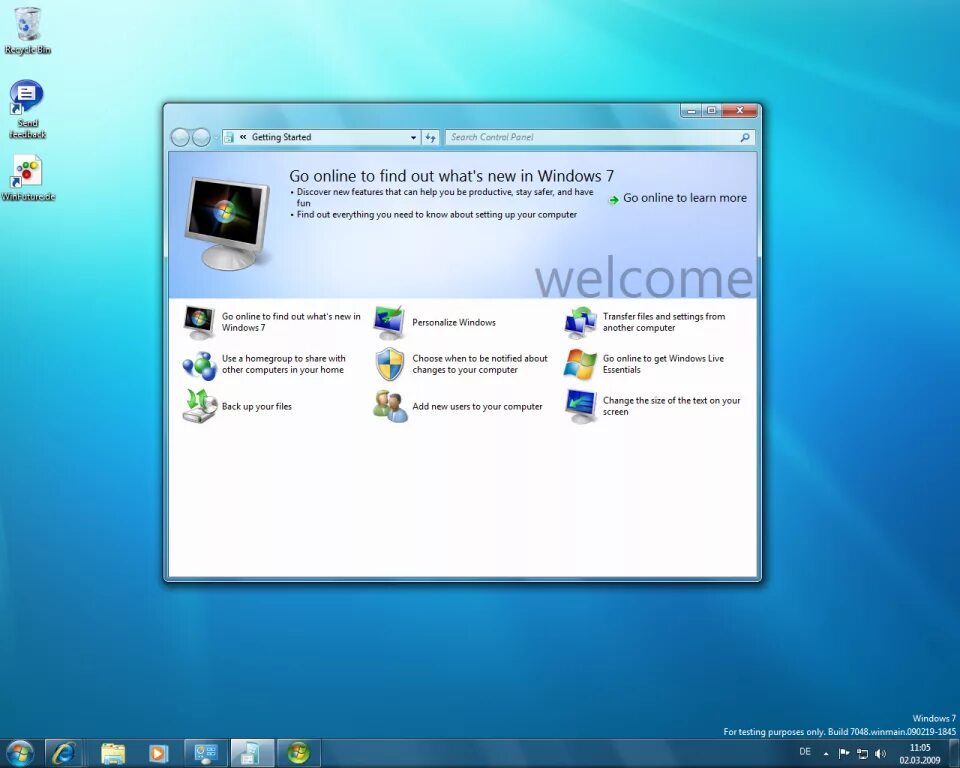Open the address bar history dropdown
Image resolution: width=960 pixels, height=768 pixels.
412,137
